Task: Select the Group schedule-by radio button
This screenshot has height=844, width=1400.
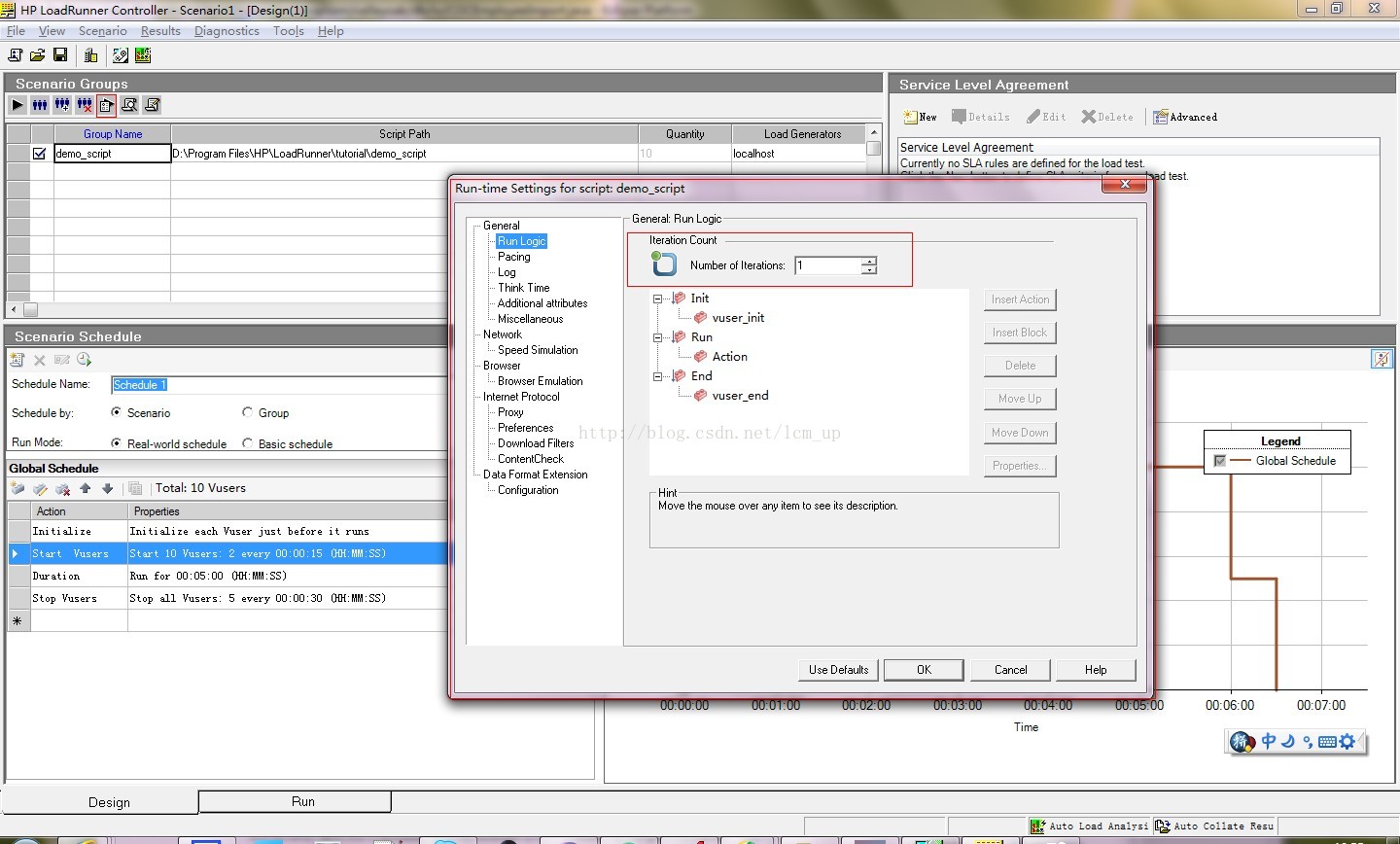Action: 248,413
